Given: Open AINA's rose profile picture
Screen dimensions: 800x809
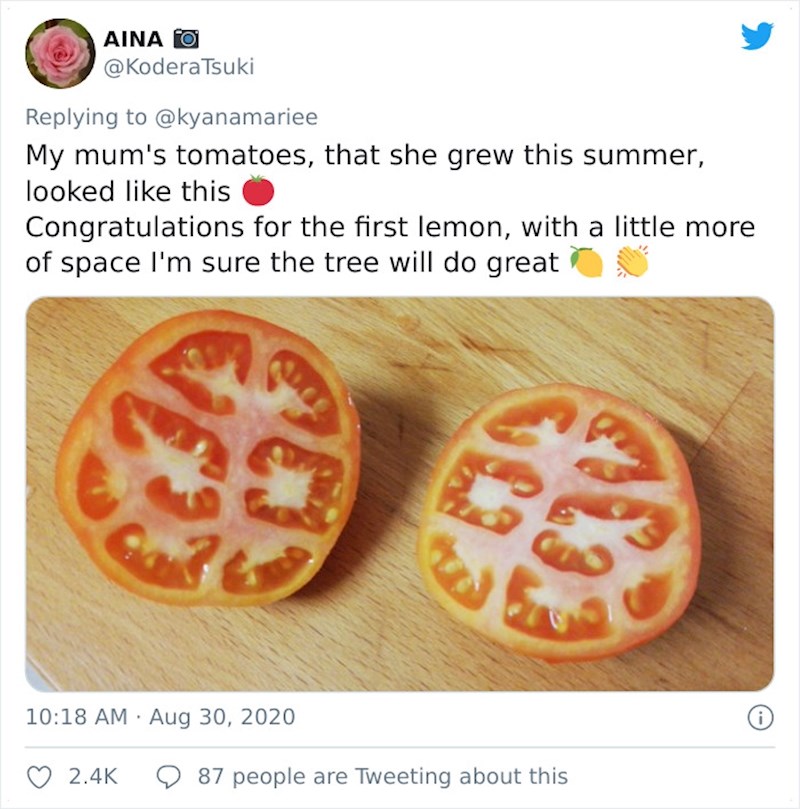Looking at the screenshot, I should point(60,53).
